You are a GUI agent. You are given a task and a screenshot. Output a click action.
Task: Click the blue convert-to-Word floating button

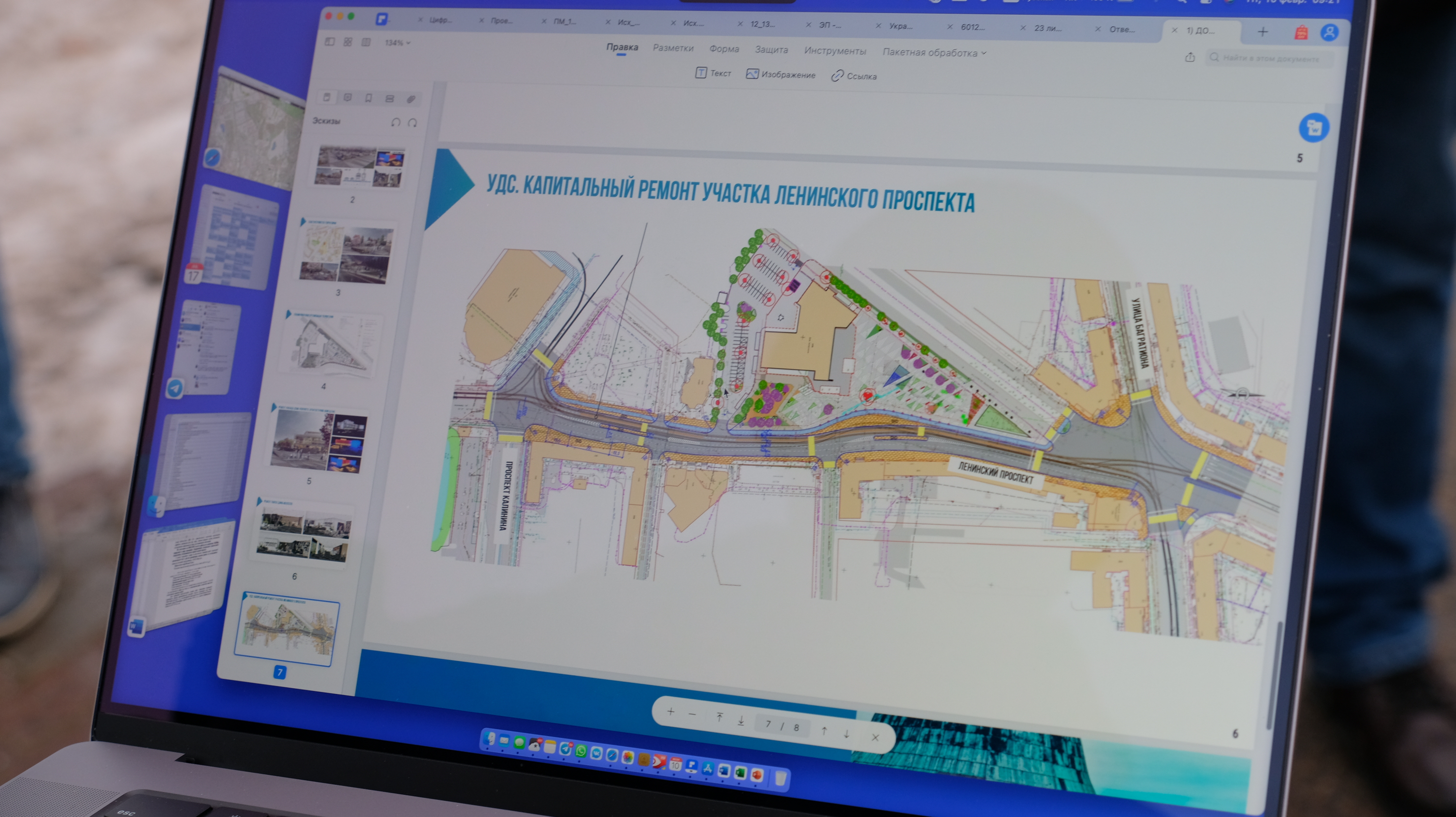(1314, 128)
